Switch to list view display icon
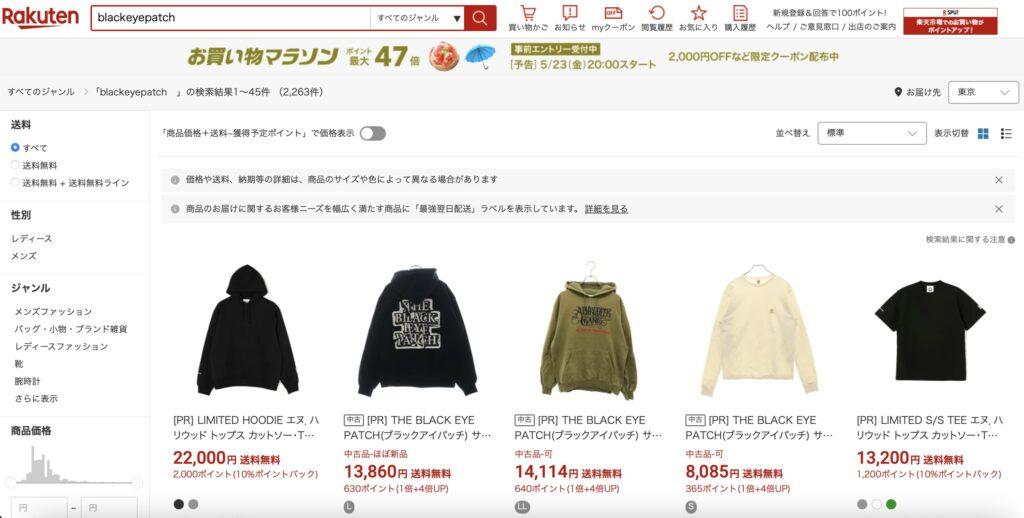The height and width of the screenshot is (518, 1024). point(1006,133)
